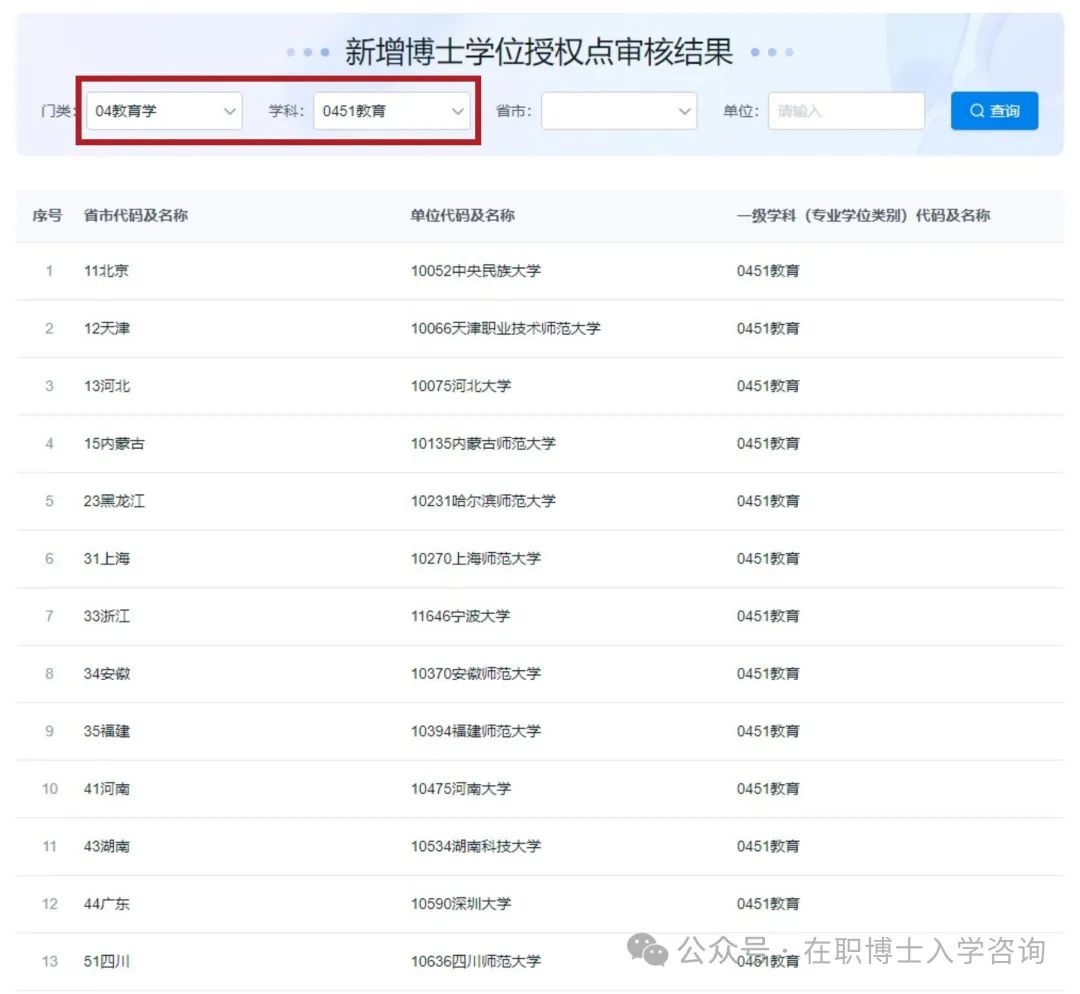Click the 查询 search button

click(994, 111)
